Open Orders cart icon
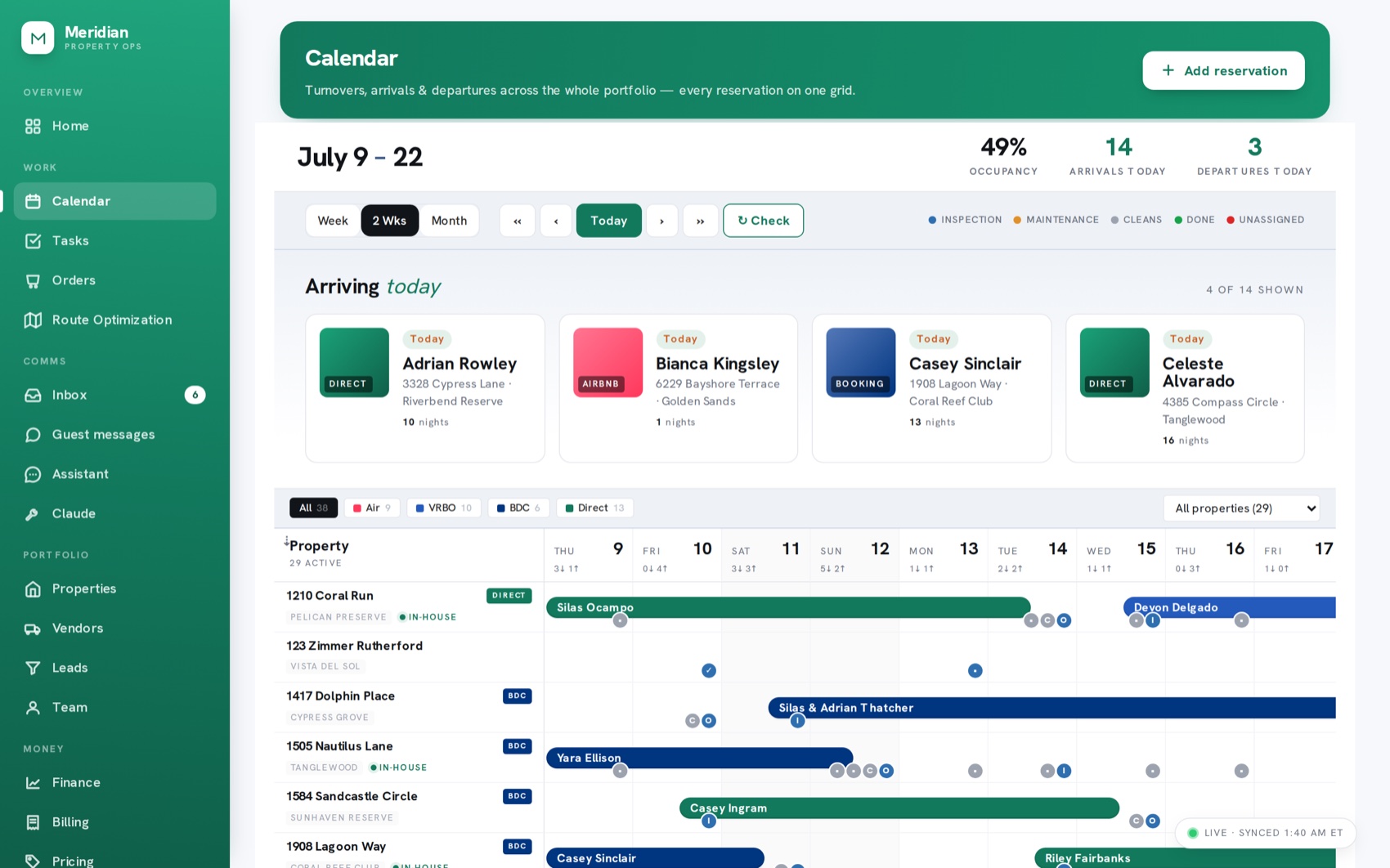The image size is (1390, 868). pos(33,280)
